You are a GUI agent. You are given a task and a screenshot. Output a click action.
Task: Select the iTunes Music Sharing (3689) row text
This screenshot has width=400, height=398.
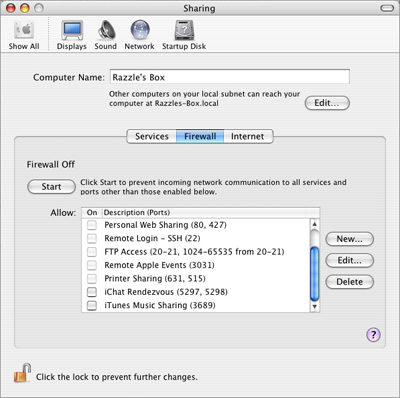(160, 305)
